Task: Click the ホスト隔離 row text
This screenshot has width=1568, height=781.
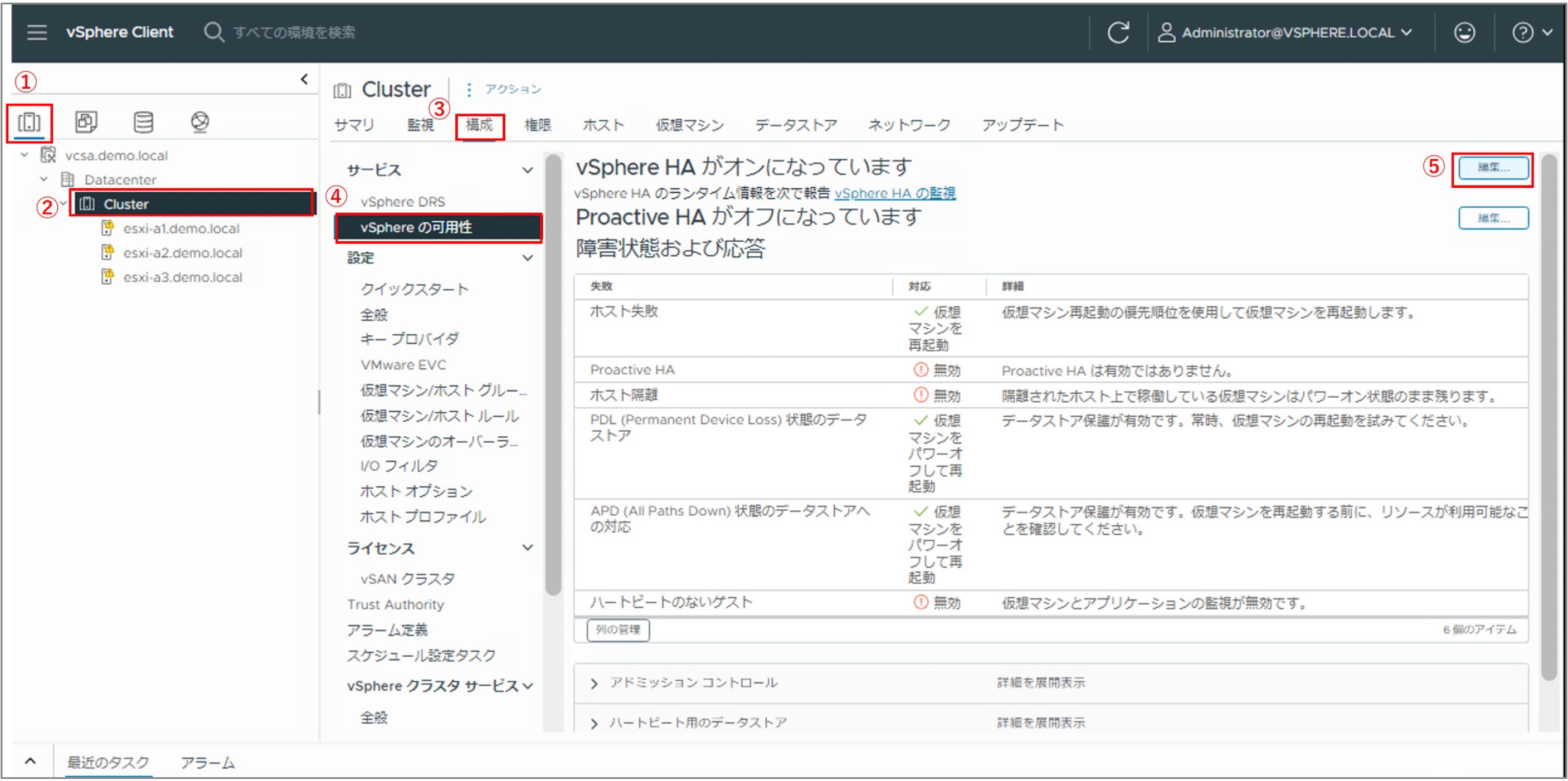Action: coord(624,395)
